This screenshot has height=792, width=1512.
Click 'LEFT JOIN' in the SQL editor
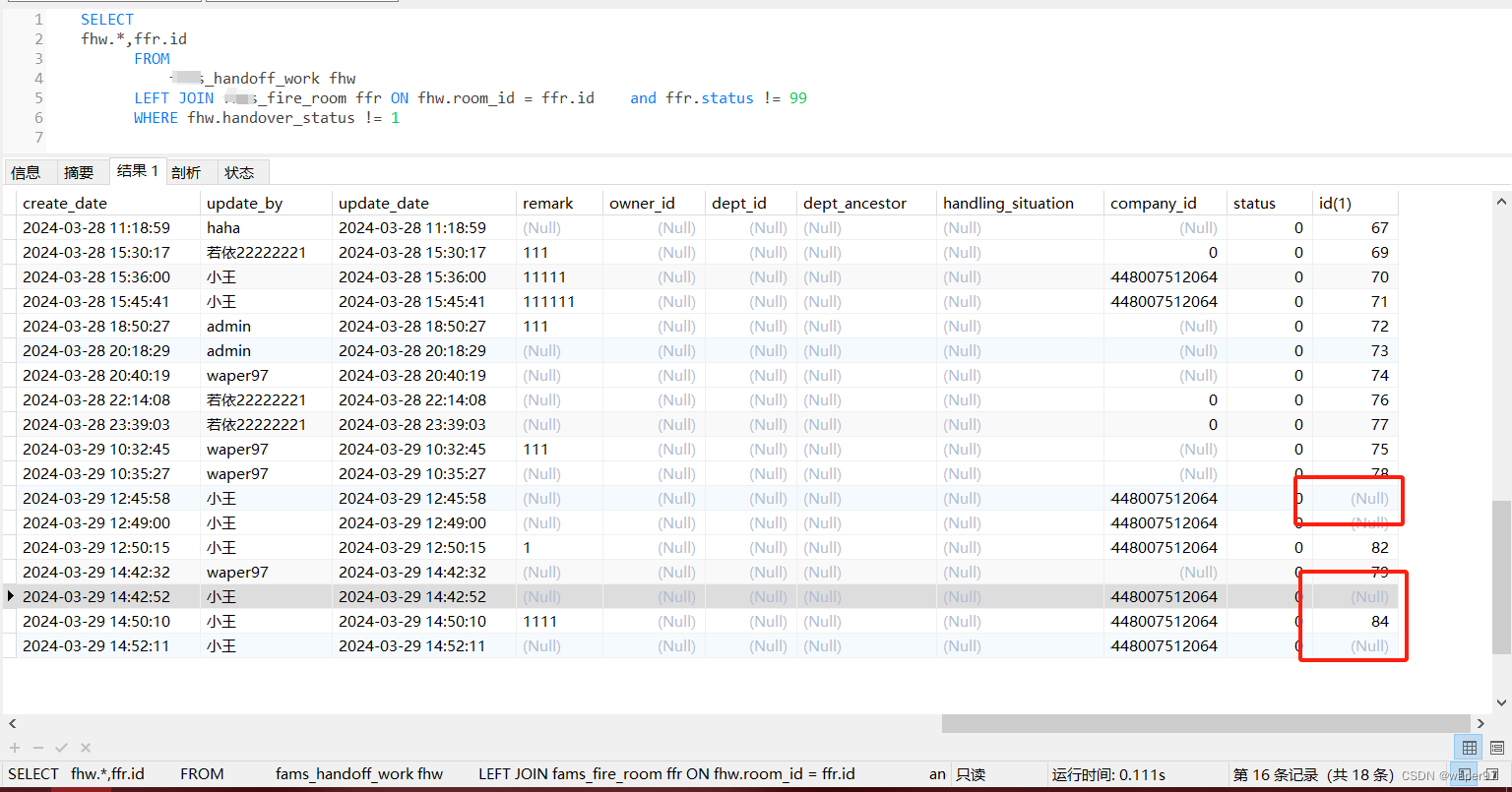(174, 97)
